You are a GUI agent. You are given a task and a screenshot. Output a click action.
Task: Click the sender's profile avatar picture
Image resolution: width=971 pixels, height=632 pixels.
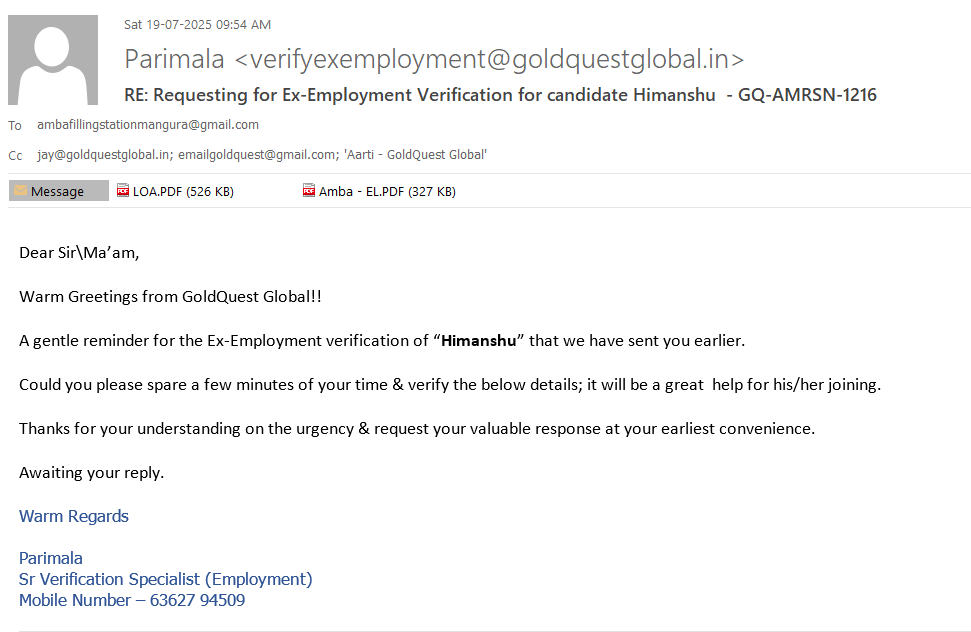tap(53, 60)
